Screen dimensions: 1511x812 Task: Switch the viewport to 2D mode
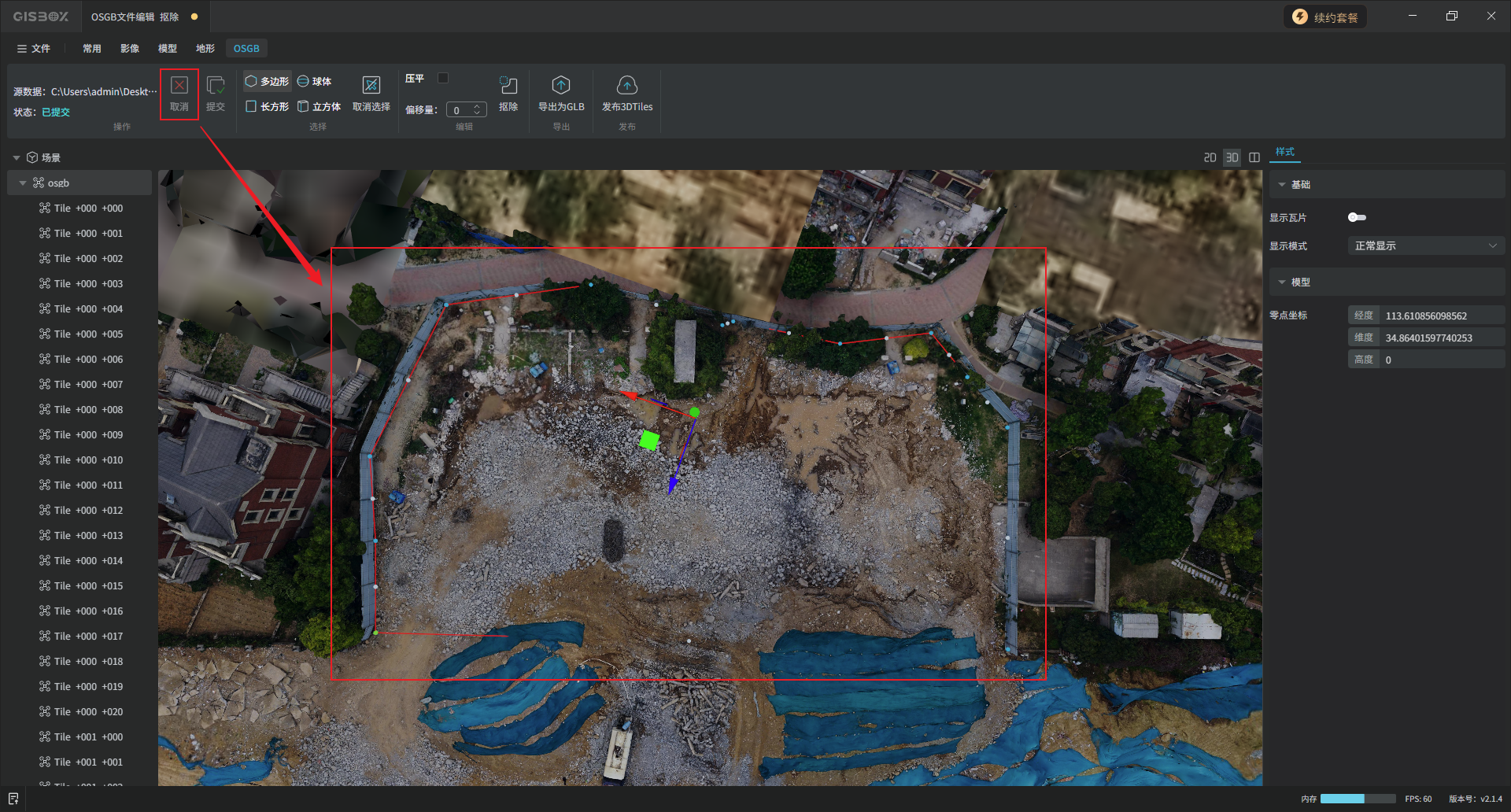coord(1210,157)
